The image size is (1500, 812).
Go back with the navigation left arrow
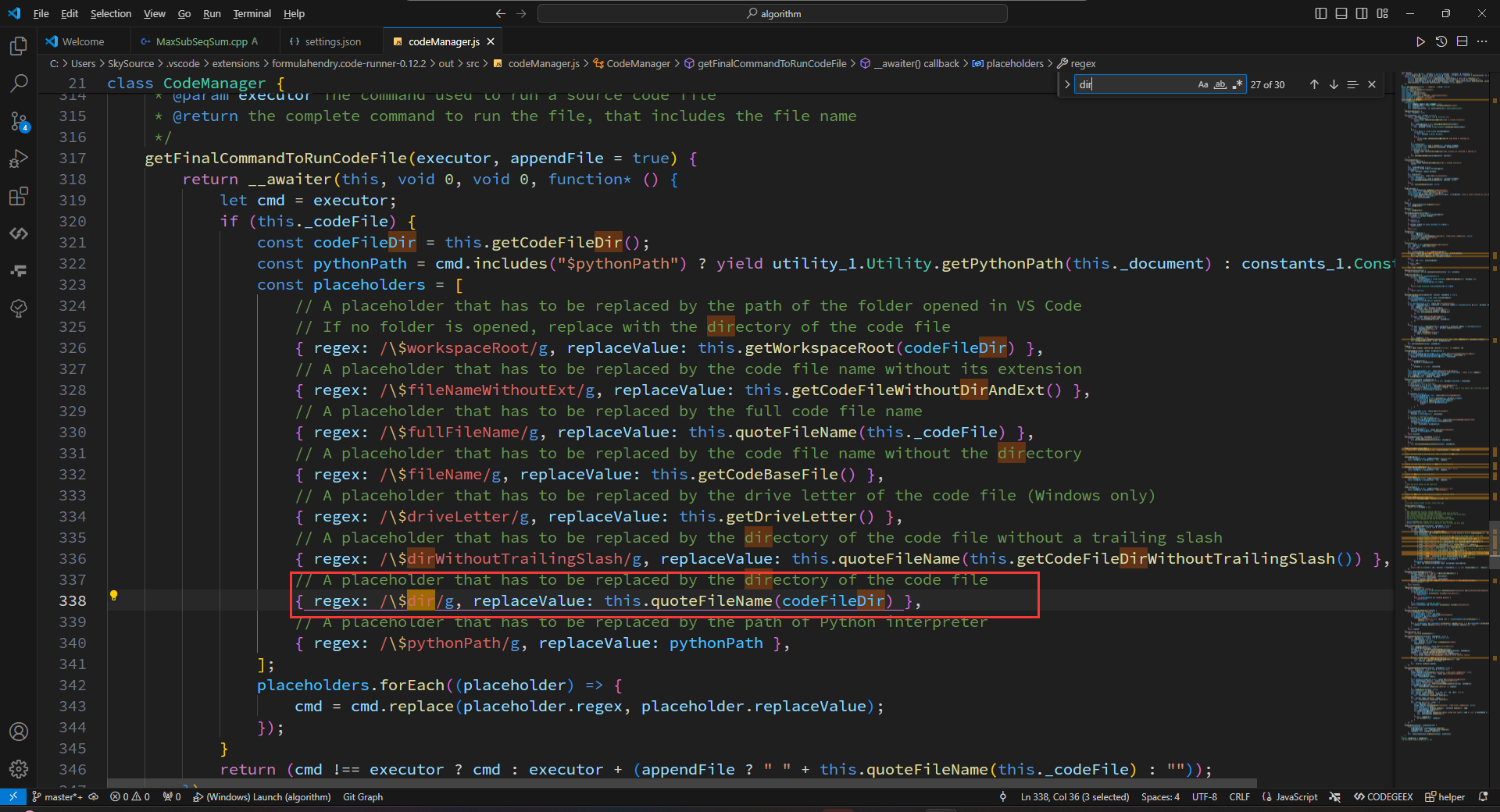(501, 13)
